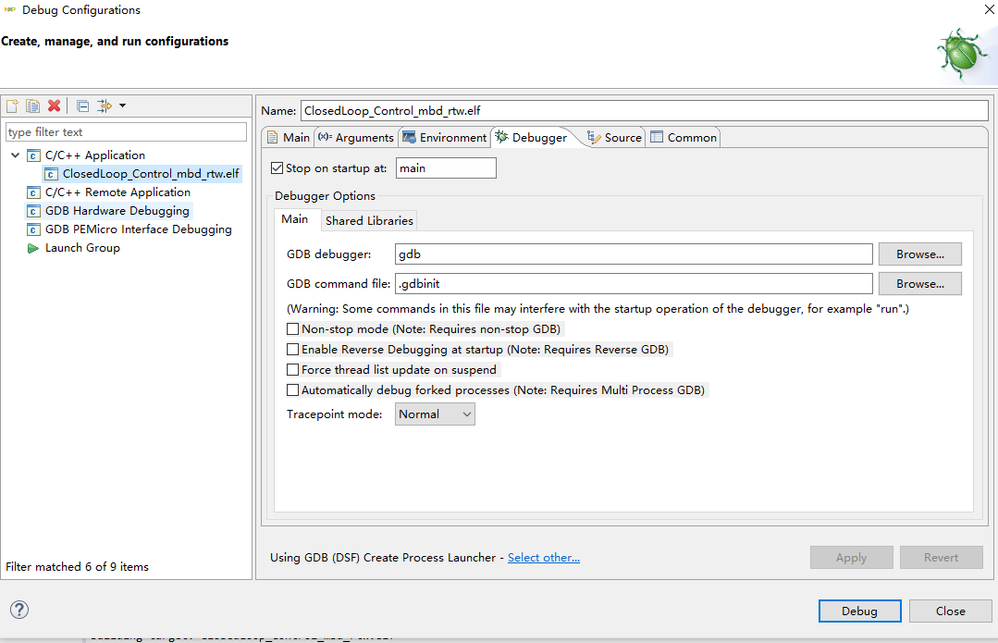Open the Tracepoint mode dropdown
998x643 pixels.
[435, 414]
